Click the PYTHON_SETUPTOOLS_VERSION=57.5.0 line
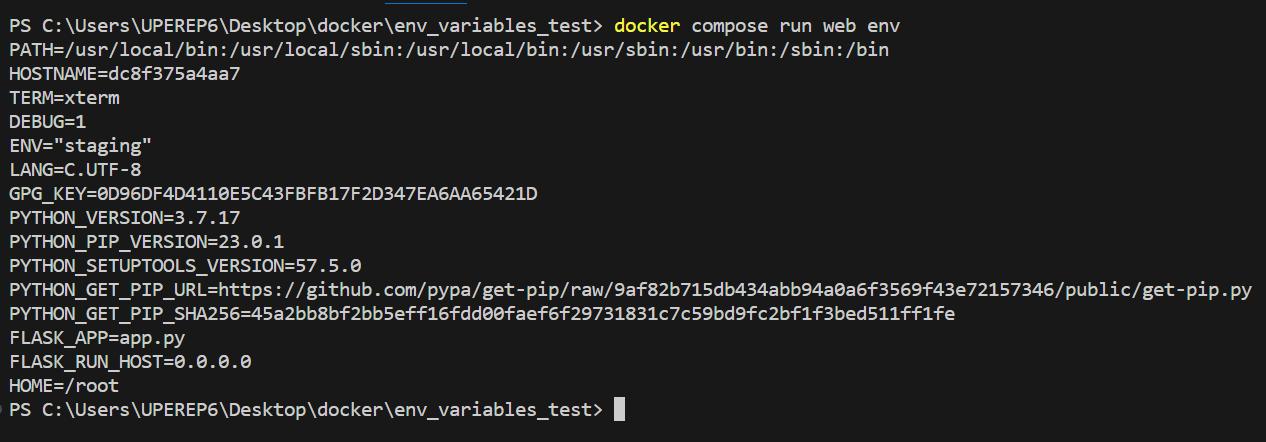The width and height of the screenshot is (1266, 442). click(x=185, y=266)
